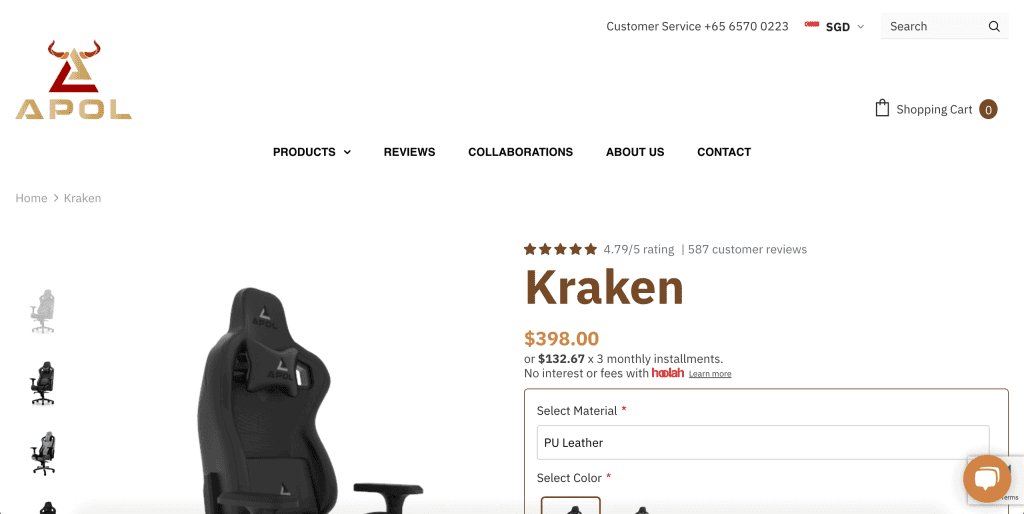This screenshot has width=1024, height=514.
Task: Navigate to ABOUT US page
Action: 635,152
